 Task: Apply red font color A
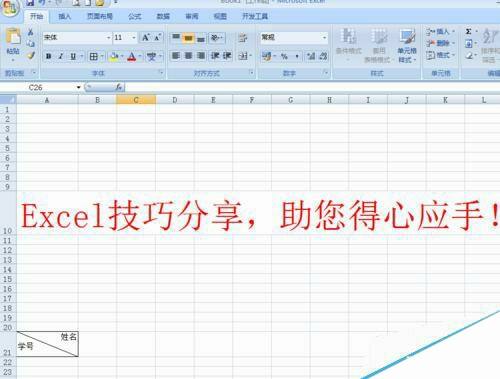pyautogui.click(x=132, y=57)
